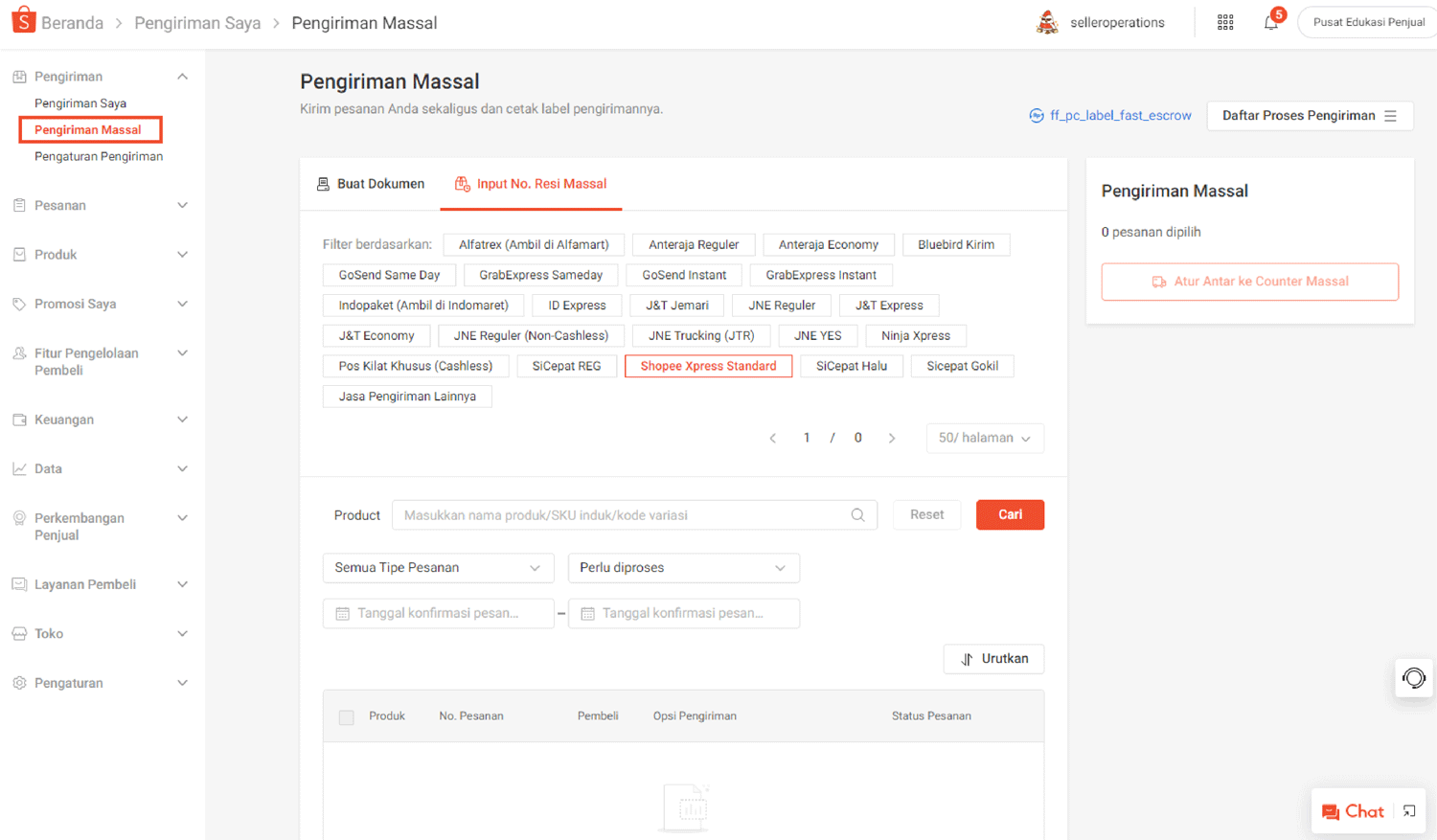Click the selleroperations avatar icon
The image size is (1437, 840).
pyautogui.click(x=1047, y=22)
